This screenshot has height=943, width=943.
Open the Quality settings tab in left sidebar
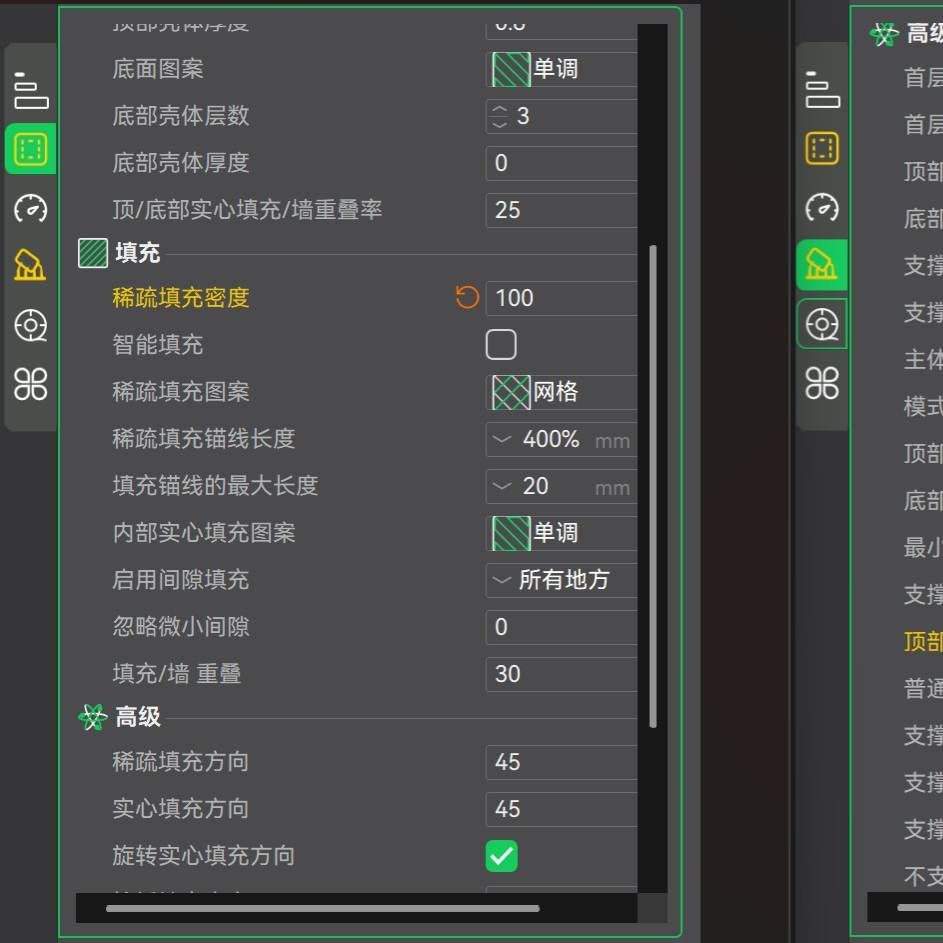click(31, 91)
